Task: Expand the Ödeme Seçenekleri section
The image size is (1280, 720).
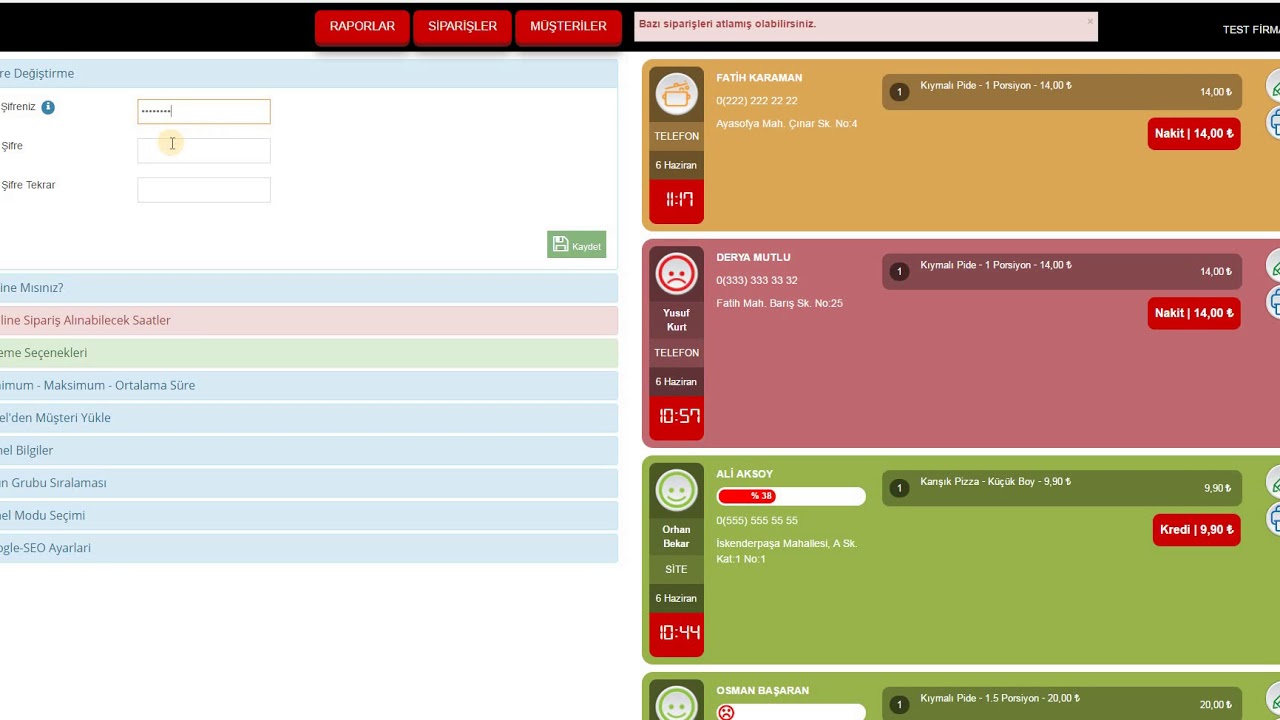Action: coord(308,353)
